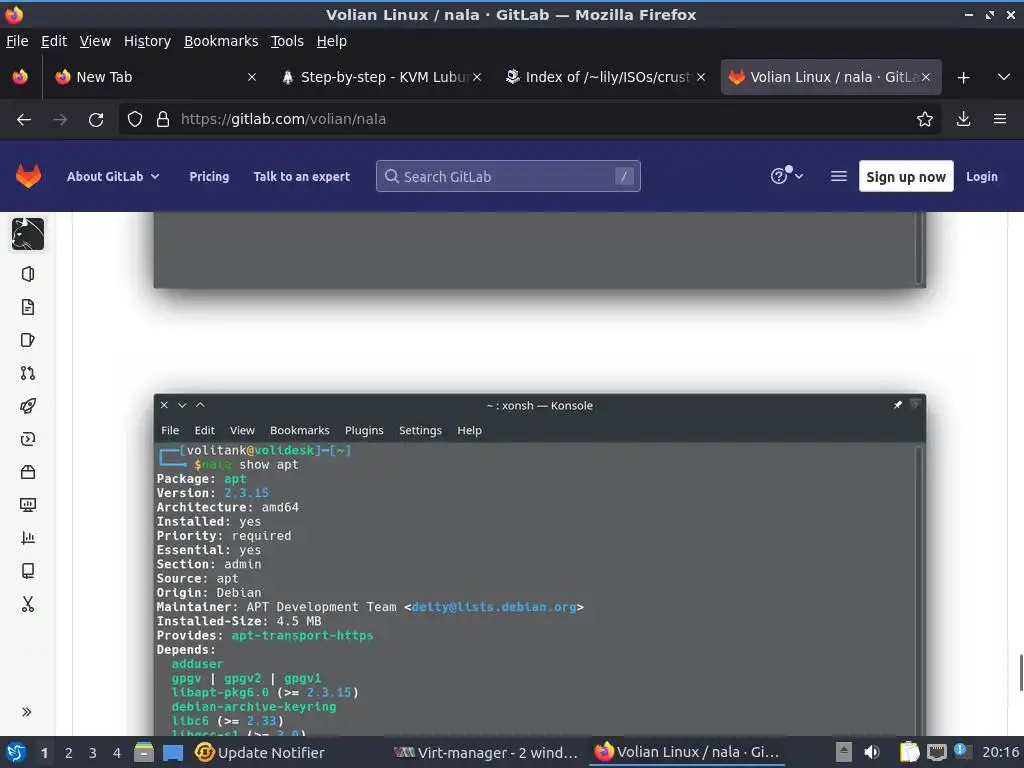Open the clipboard tray icon

click(909, 752)
